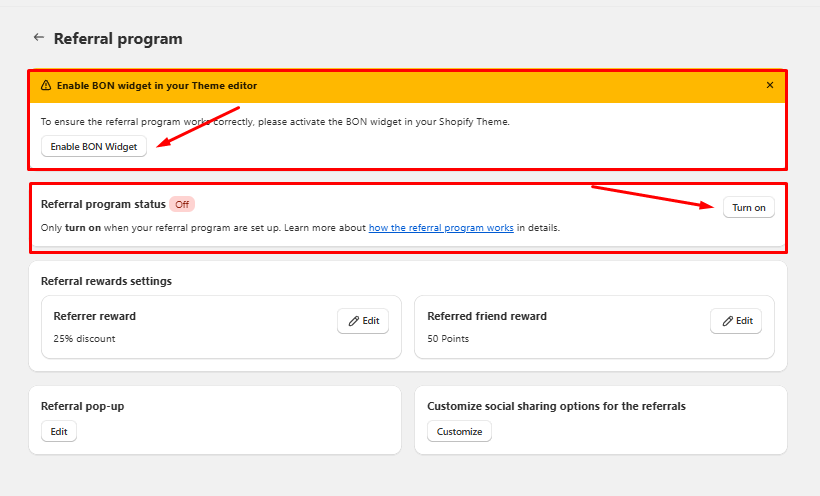
Task: Turn on the referral program
Action: click(x=749, y=207)
